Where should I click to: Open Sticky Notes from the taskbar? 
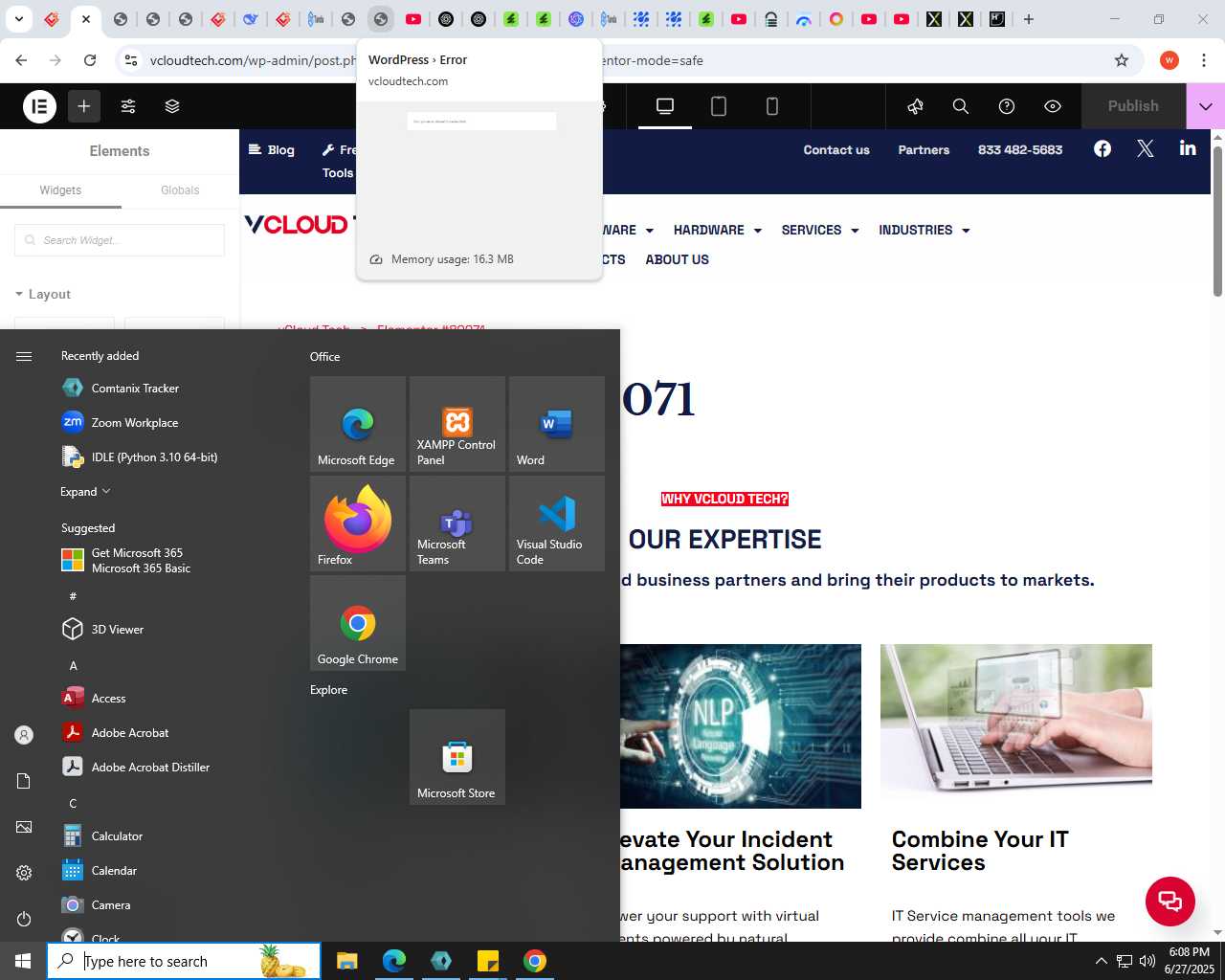(488, 961)
